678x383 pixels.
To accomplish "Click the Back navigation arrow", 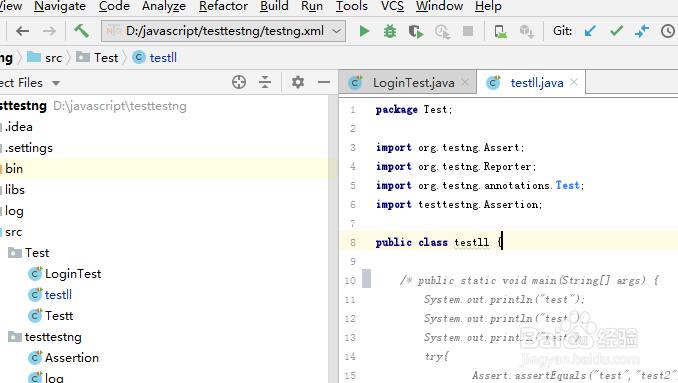I will click(22, 31).
